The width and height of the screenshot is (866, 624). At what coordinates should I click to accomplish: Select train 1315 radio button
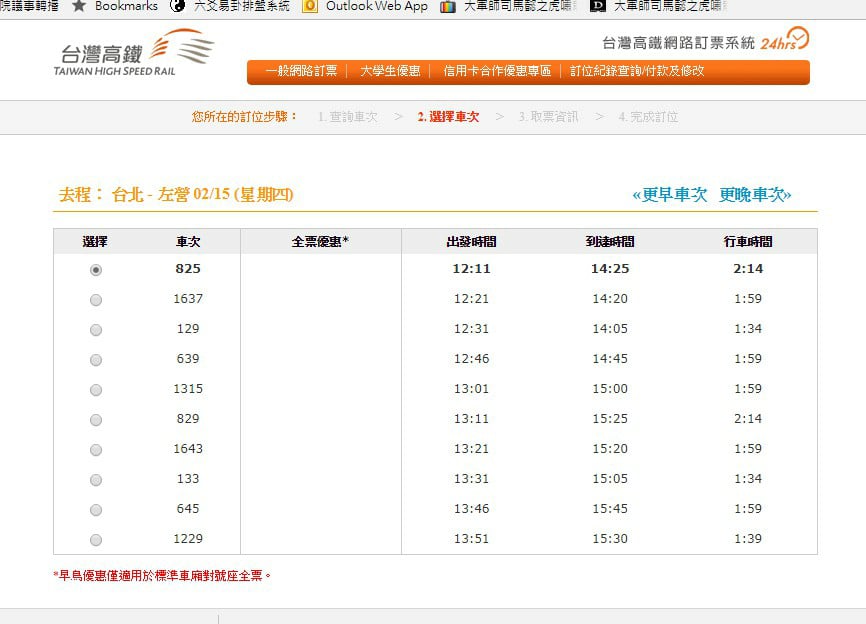(x=96, y=390)
